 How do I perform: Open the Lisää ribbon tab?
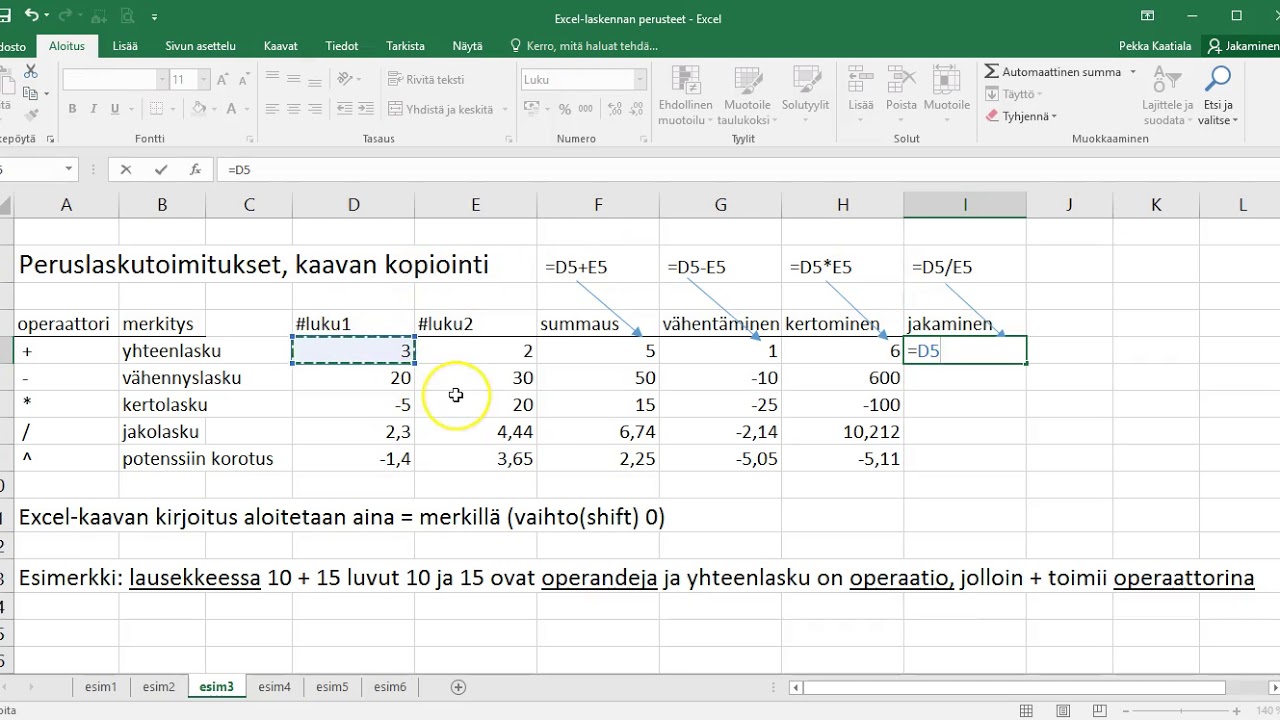point(125,46)
